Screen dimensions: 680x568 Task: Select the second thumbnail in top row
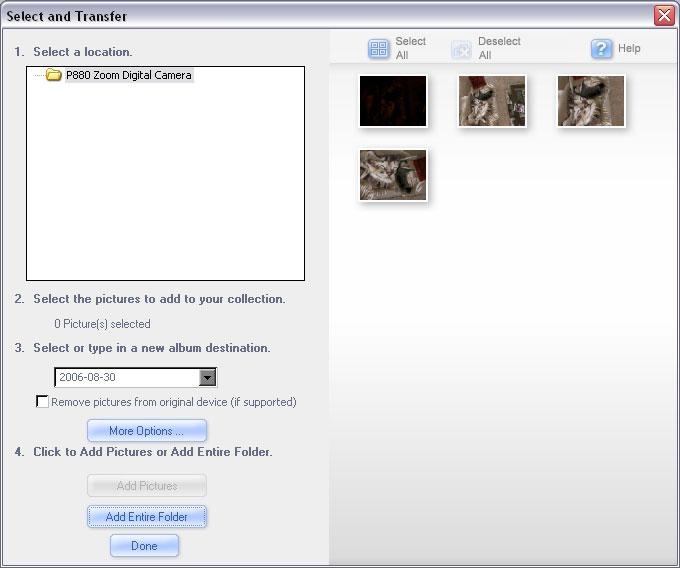[492, 101]
